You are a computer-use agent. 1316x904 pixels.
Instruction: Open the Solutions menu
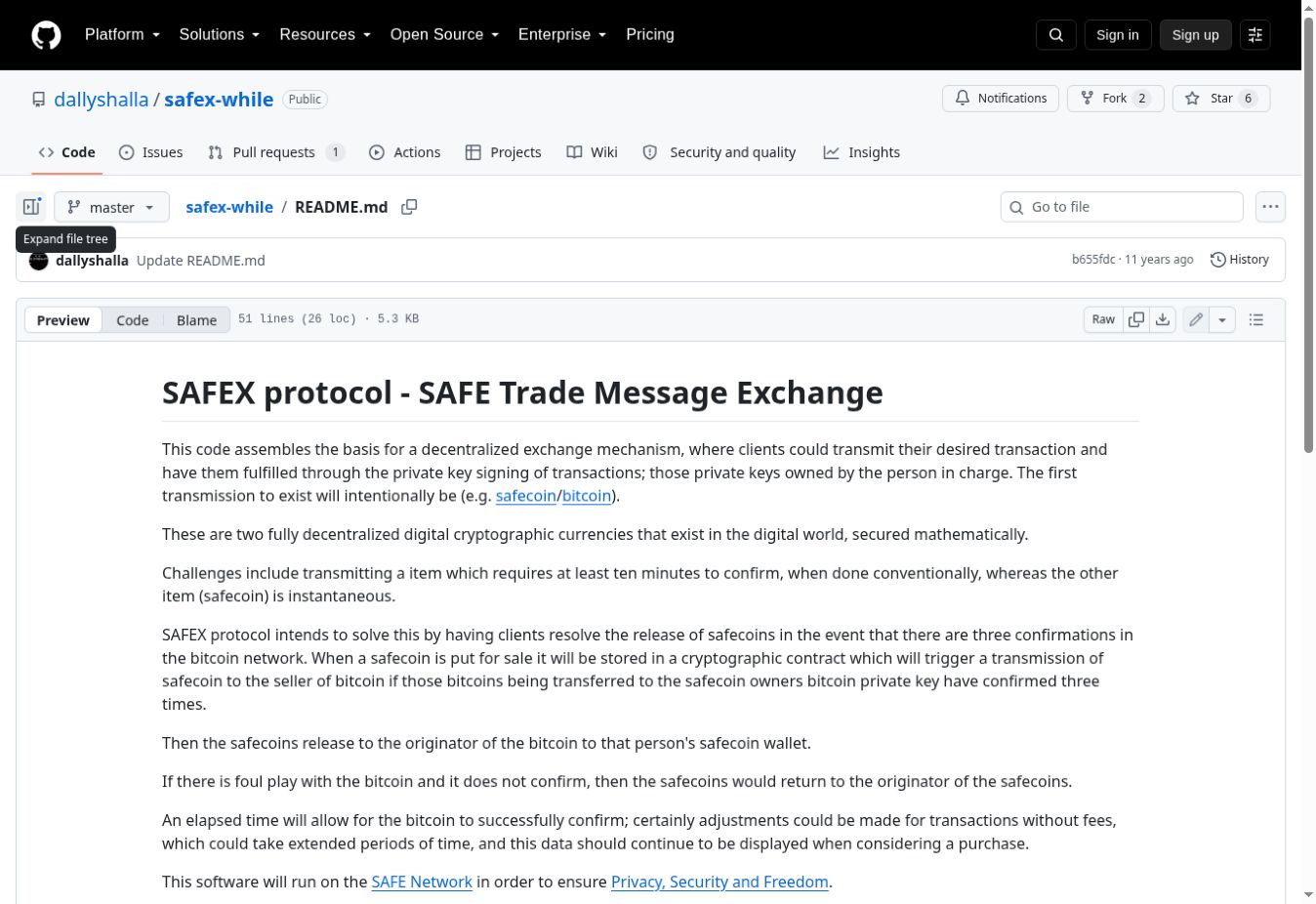220,34
